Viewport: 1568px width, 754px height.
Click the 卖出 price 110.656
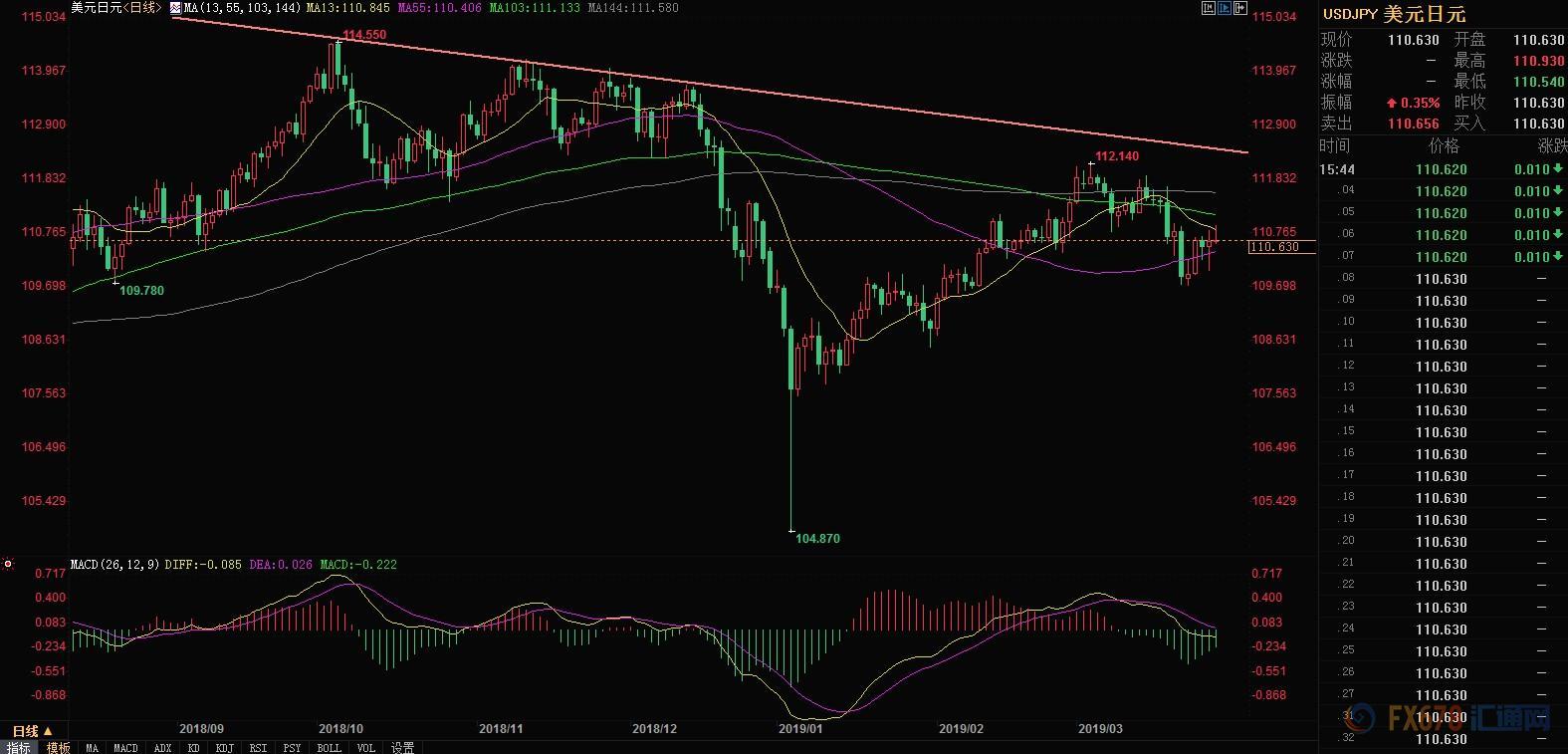(x=1414, y=124)
